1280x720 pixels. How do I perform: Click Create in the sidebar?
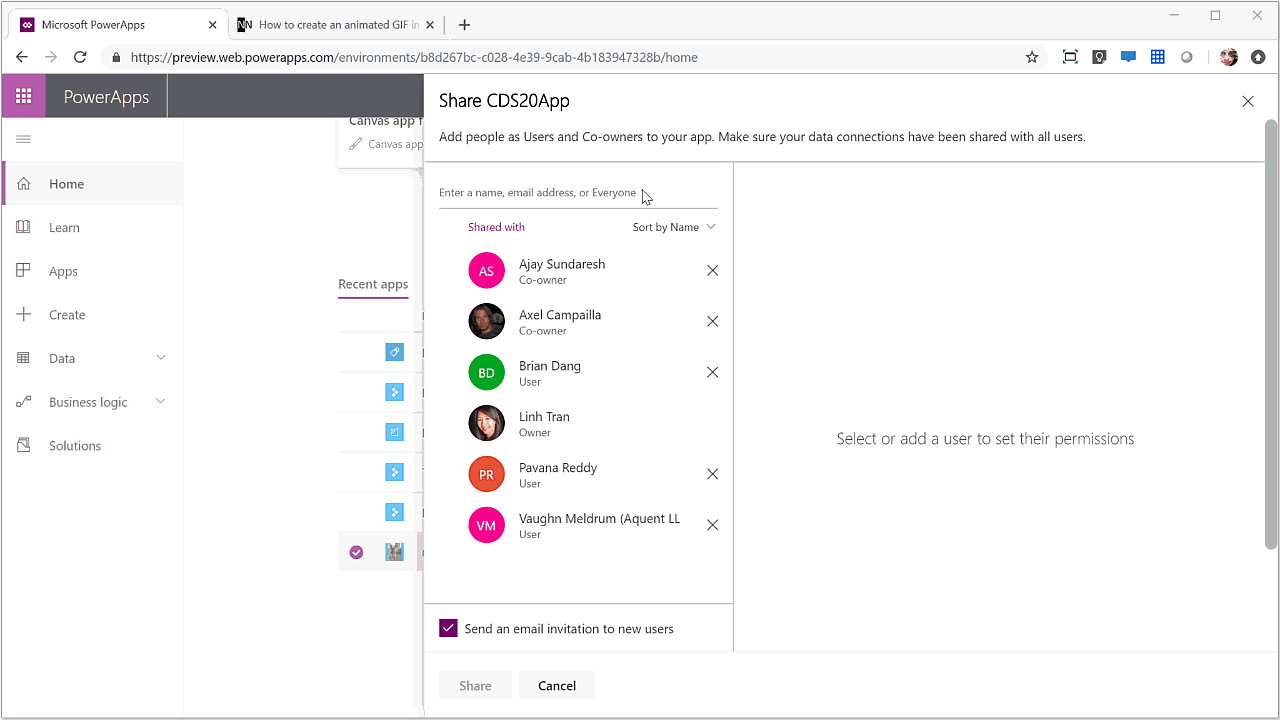coord(67,314)
